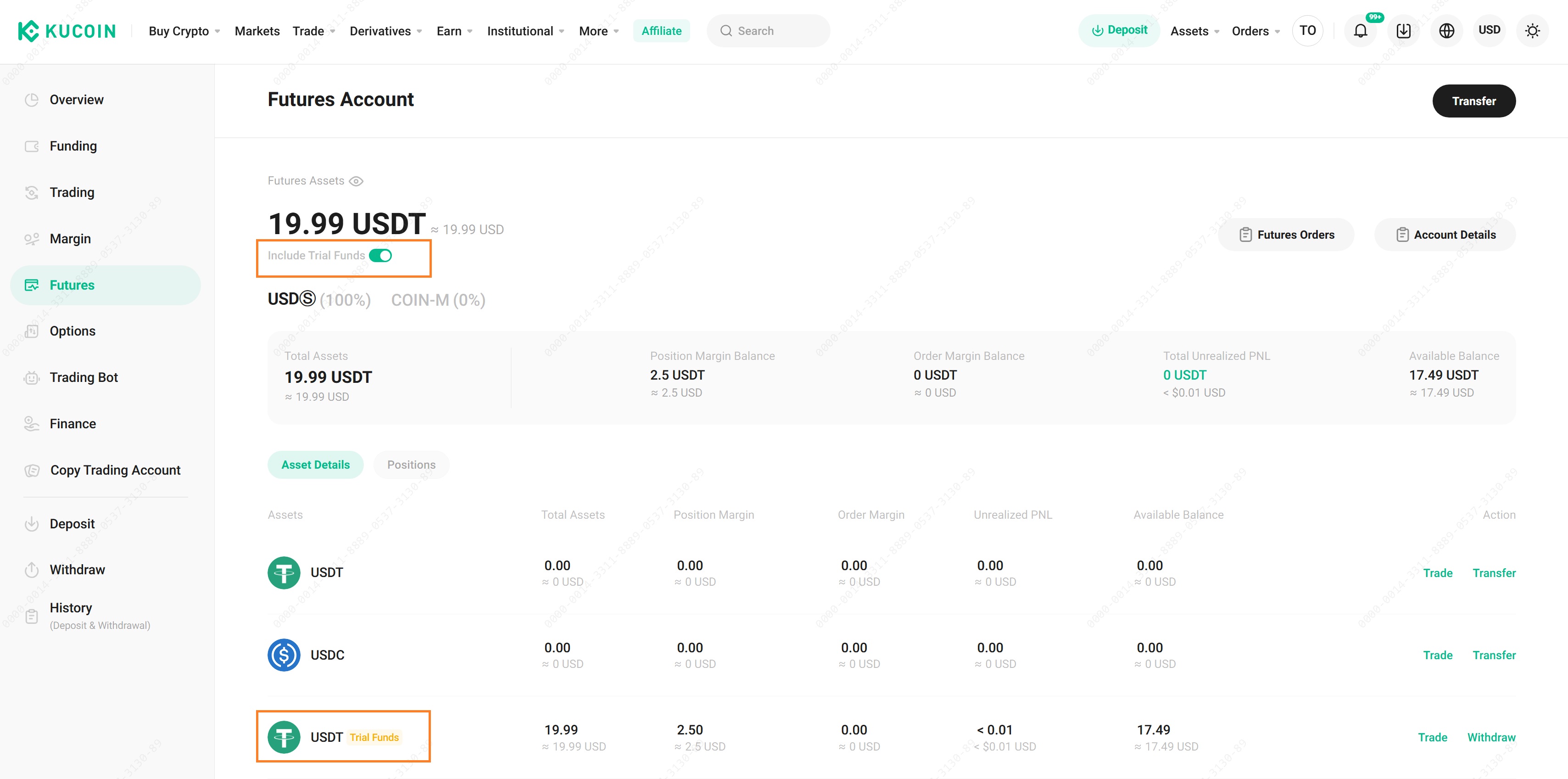Switch theme with the sun icon
The width and height of the screenshot is (1568, 779).
tap(1532, 31)
